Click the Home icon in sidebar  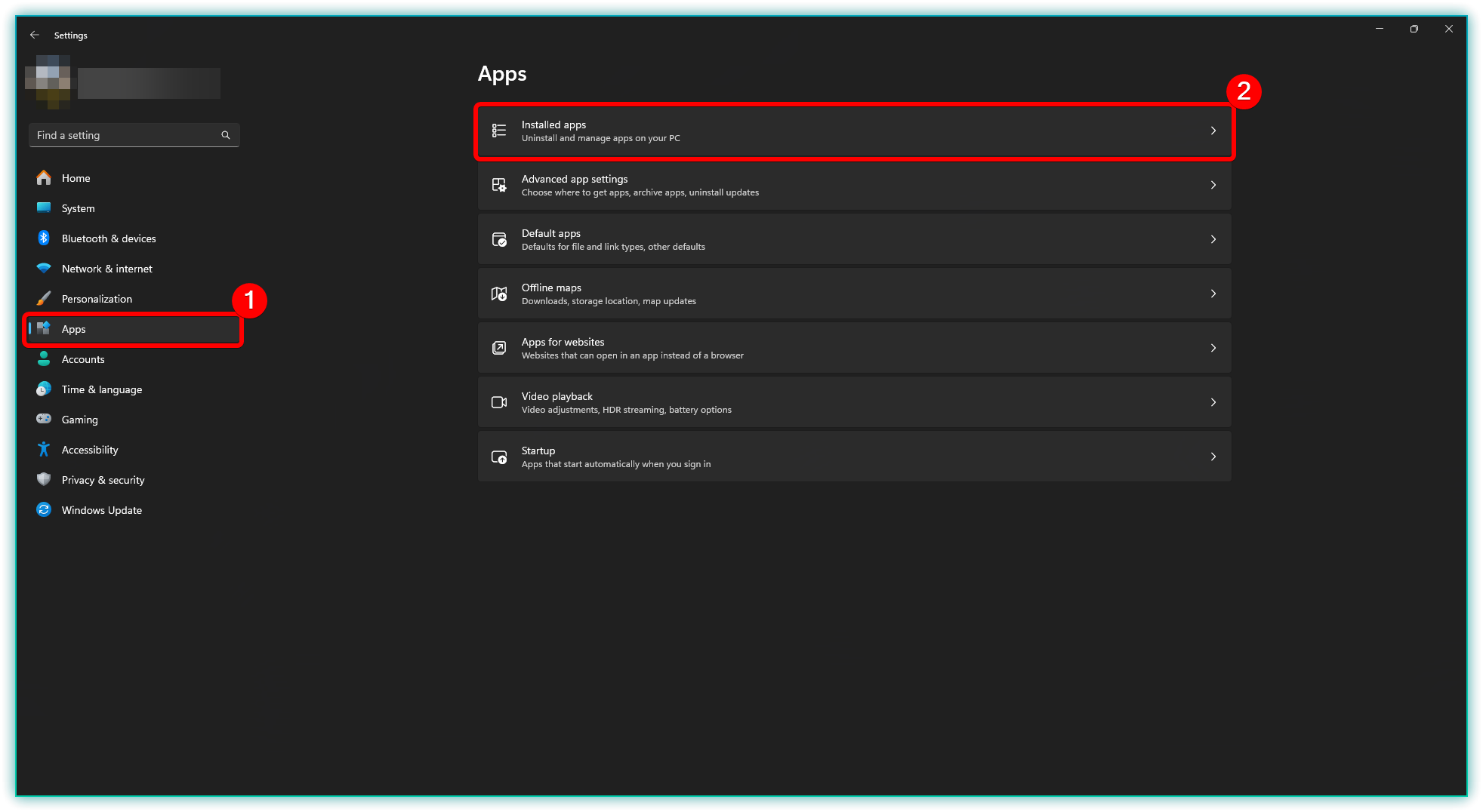click(44, 178)
